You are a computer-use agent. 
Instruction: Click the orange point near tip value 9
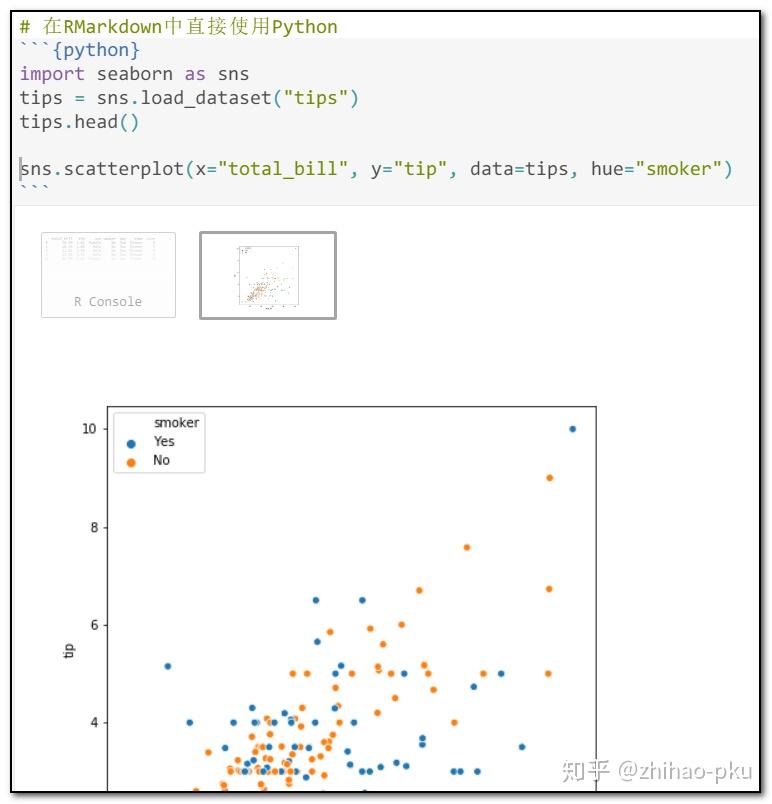point(549,478)
